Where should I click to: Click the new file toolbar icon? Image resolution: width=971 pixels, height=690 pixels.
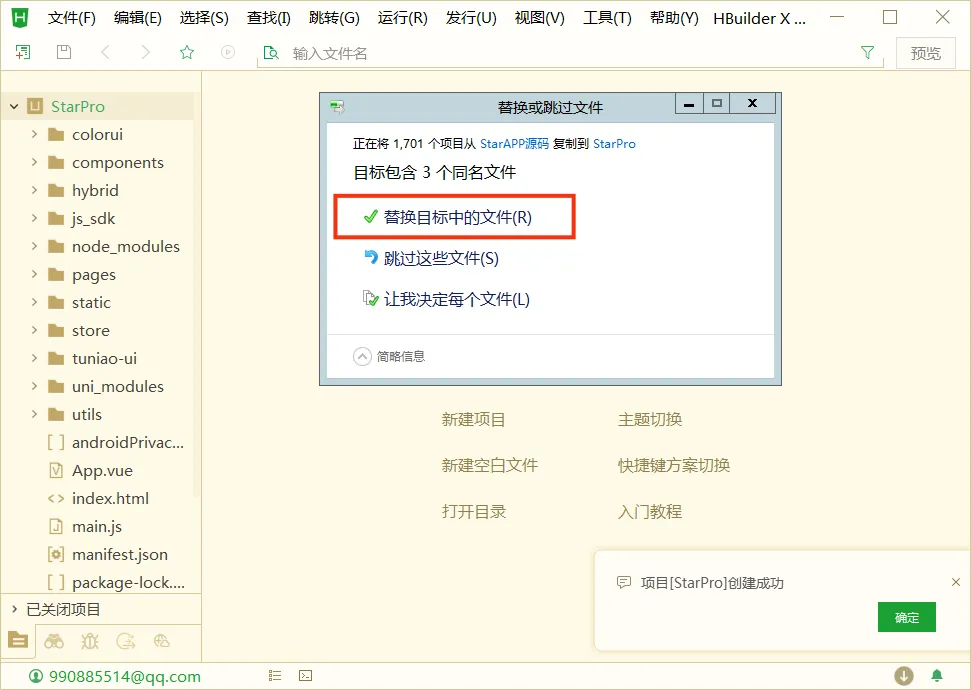point(23,53)
